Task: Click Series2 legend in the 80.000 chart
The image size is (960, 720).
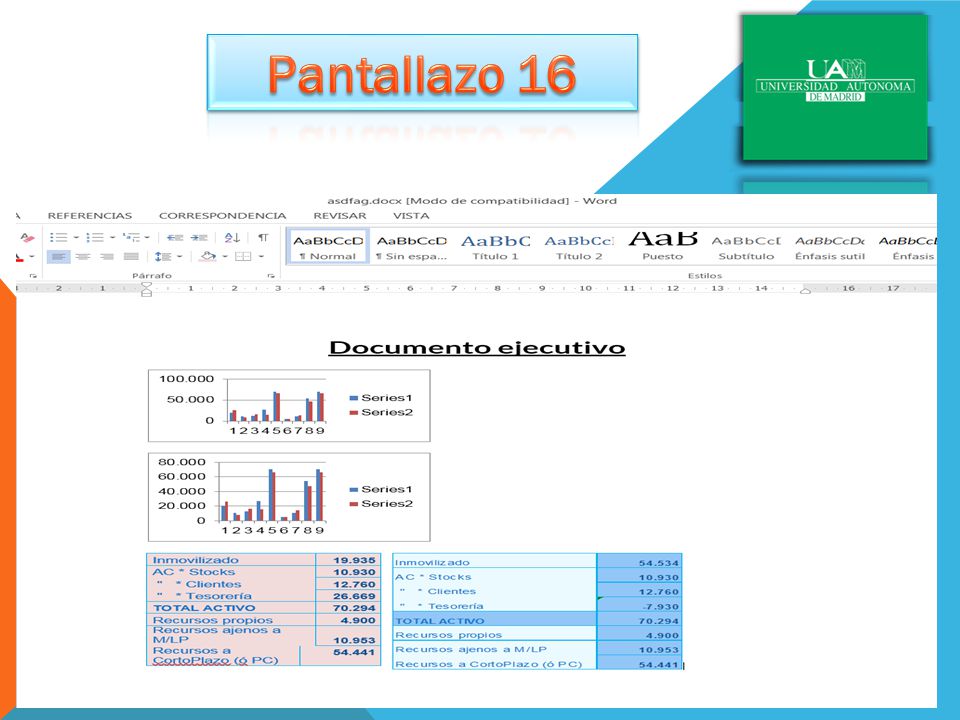Action: [x=381, y=504]
